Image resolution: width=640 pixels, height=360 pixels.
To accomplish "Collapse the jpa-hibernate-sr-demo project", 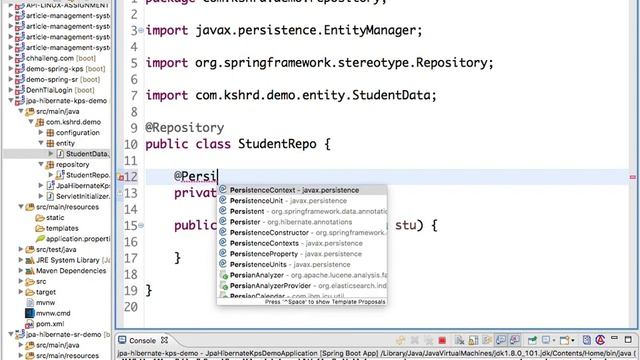I will point(11,334).
